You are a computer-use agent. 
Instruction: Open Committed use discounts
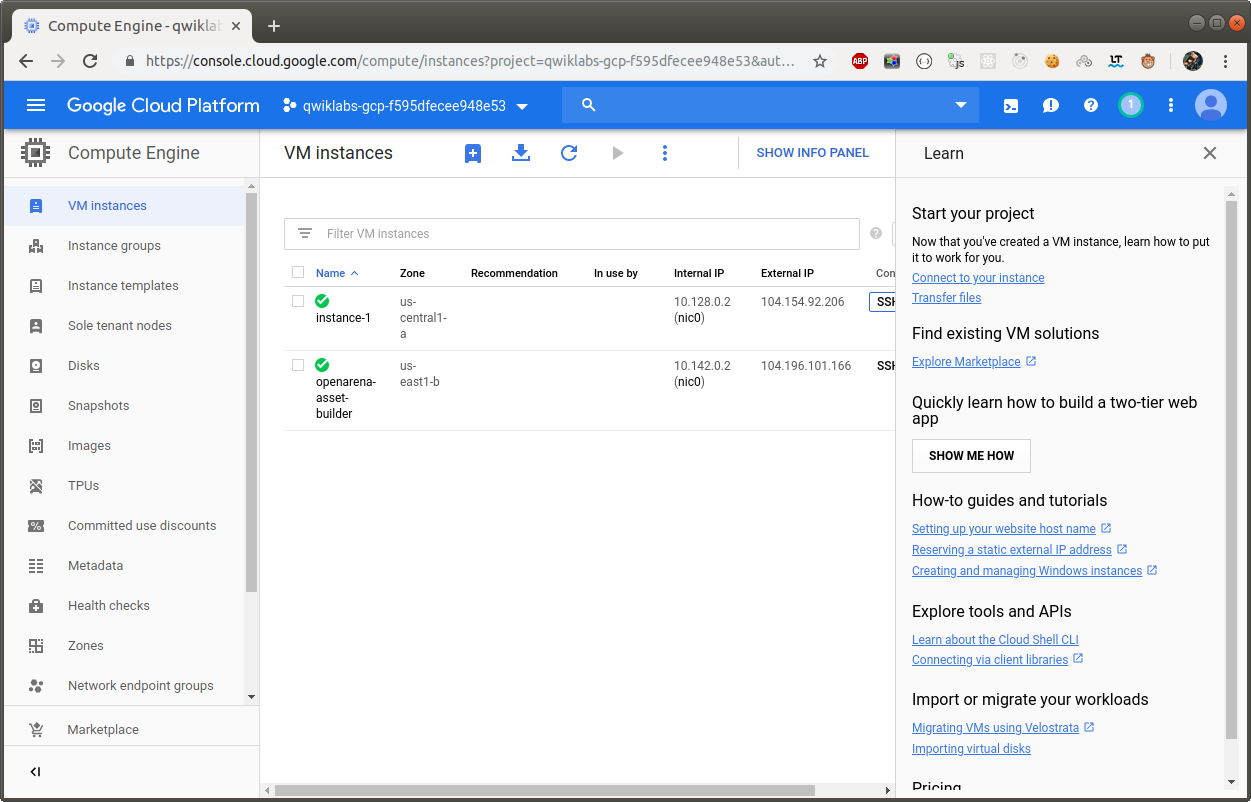(x=125, y=526)
